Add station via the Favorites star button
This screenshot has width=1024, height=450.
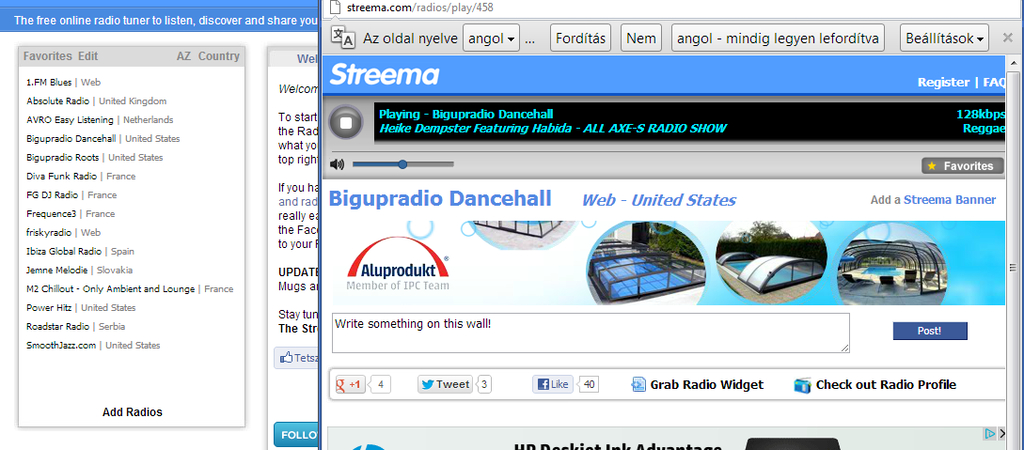pos(961,166)
